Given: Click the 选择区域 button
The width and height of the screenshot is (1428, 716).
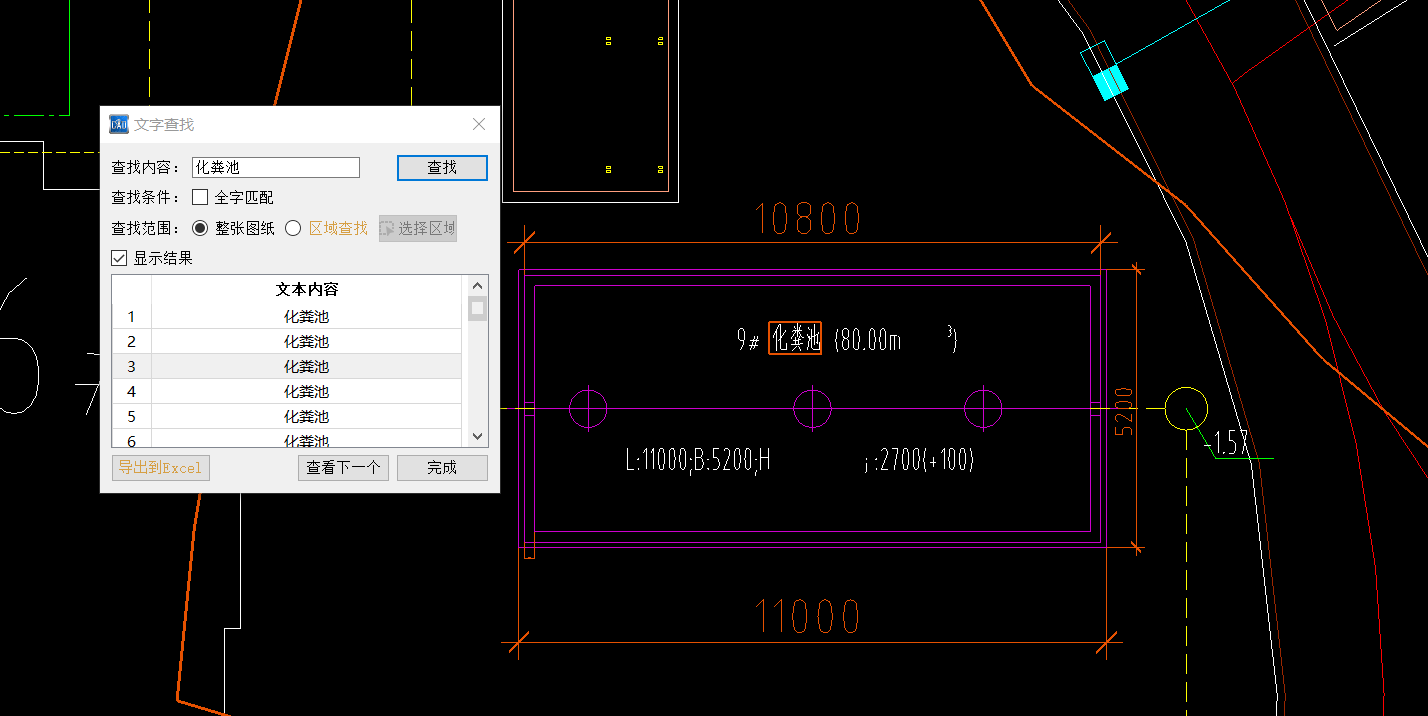Looking at the screenshot, I should pyautogui.click(x=418, y=228).
